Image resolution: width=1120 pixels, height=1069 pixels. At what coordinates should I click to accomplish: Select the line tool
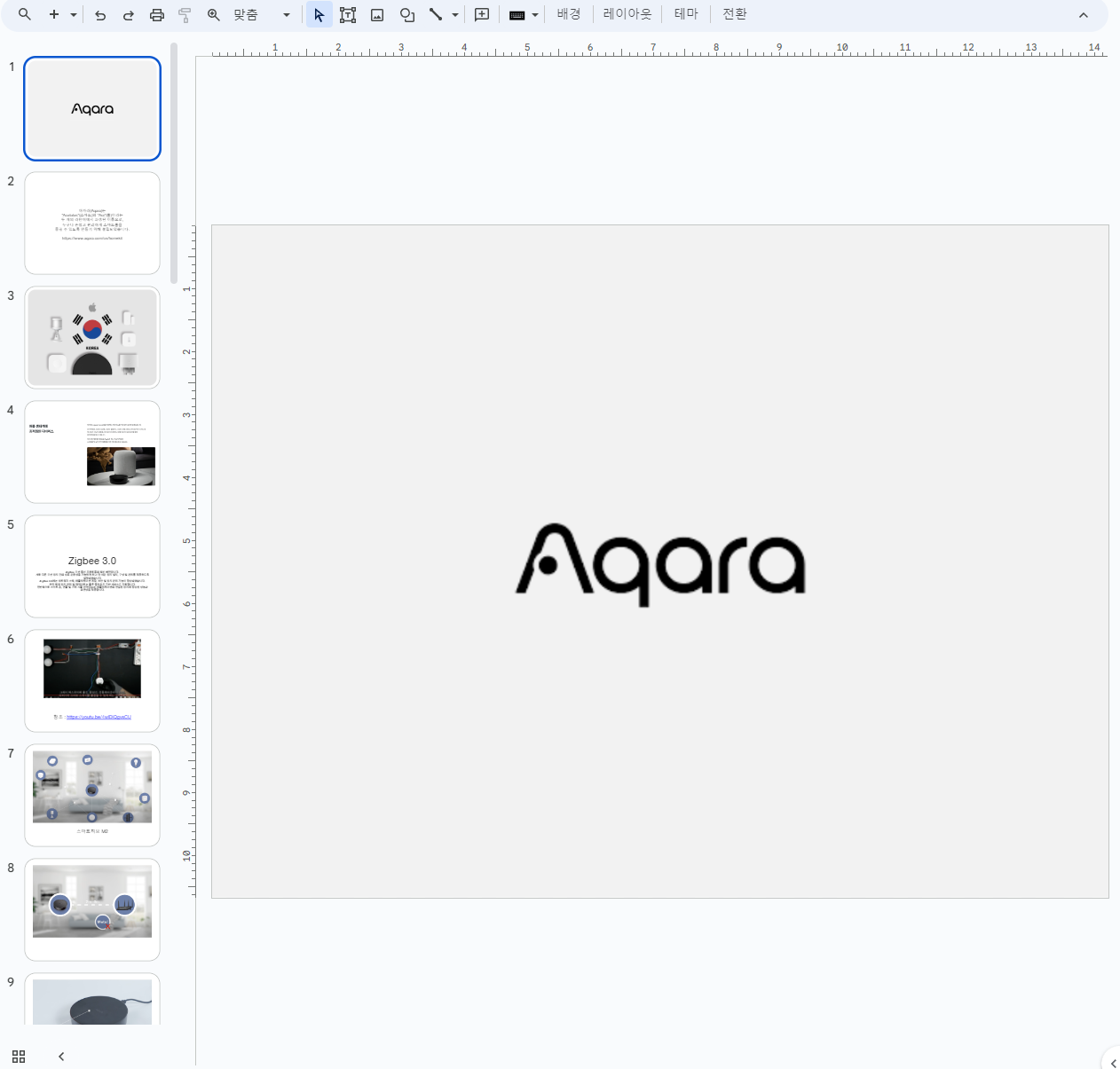click(436, 15)
